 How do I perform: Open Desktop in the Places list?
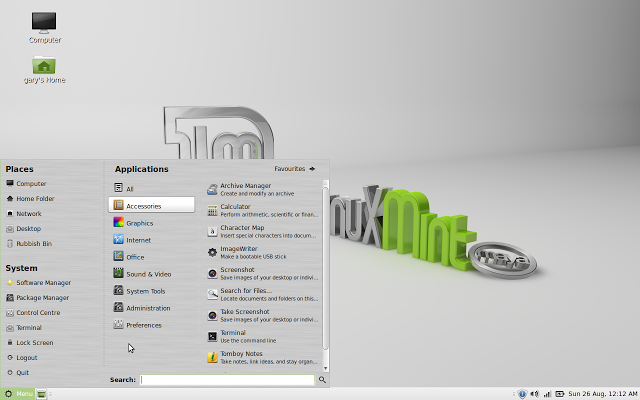pos(23,229)
